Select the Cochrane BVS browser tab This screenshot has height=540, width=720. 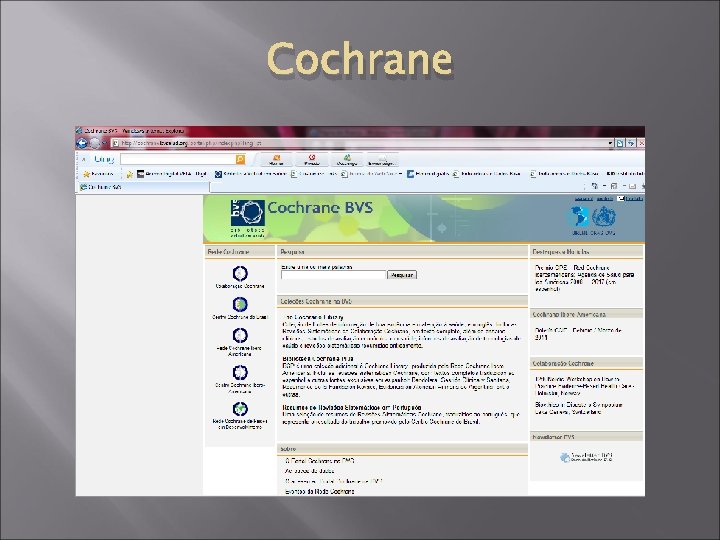(143, 187)
